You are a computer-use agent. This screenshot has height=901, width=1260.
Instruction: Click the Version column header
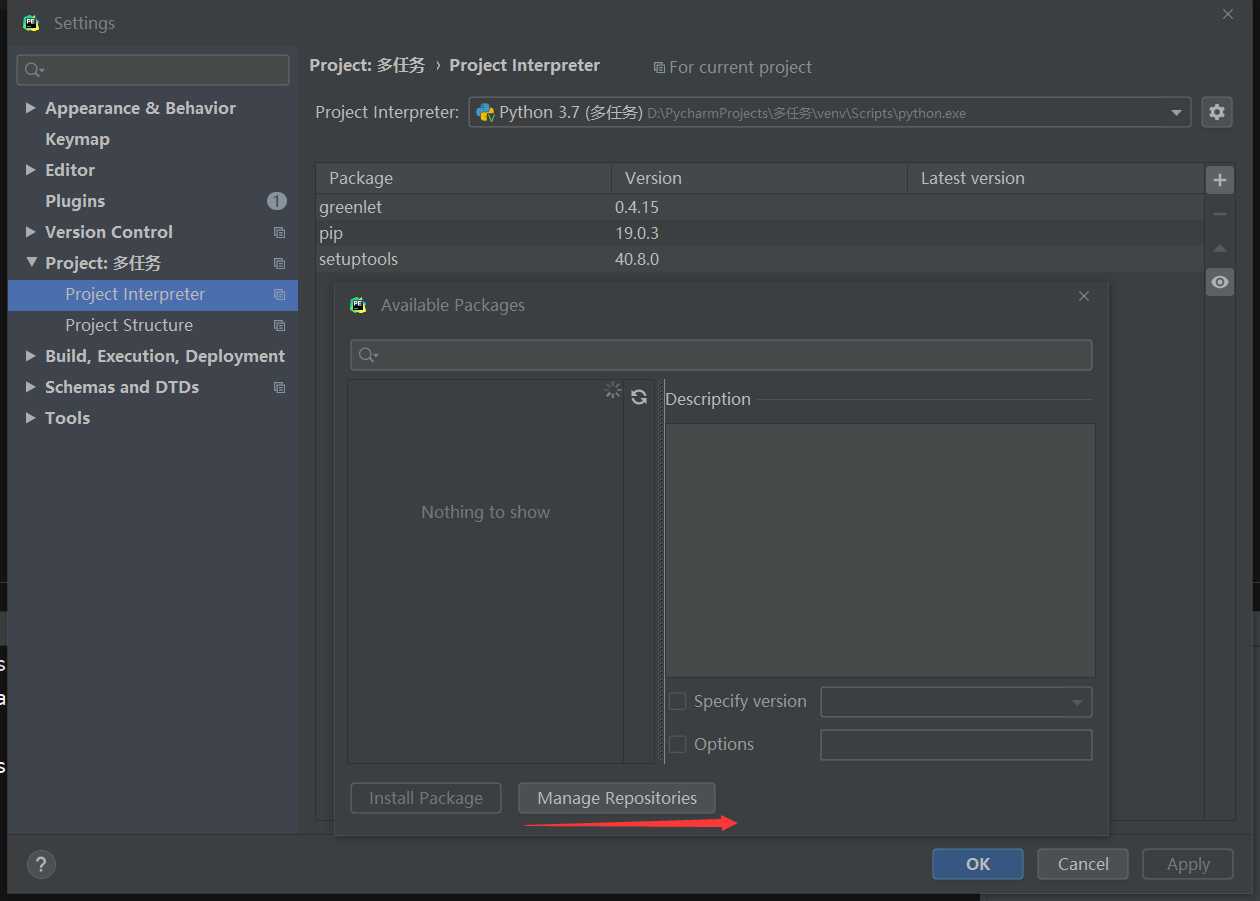tap(759, 178)
